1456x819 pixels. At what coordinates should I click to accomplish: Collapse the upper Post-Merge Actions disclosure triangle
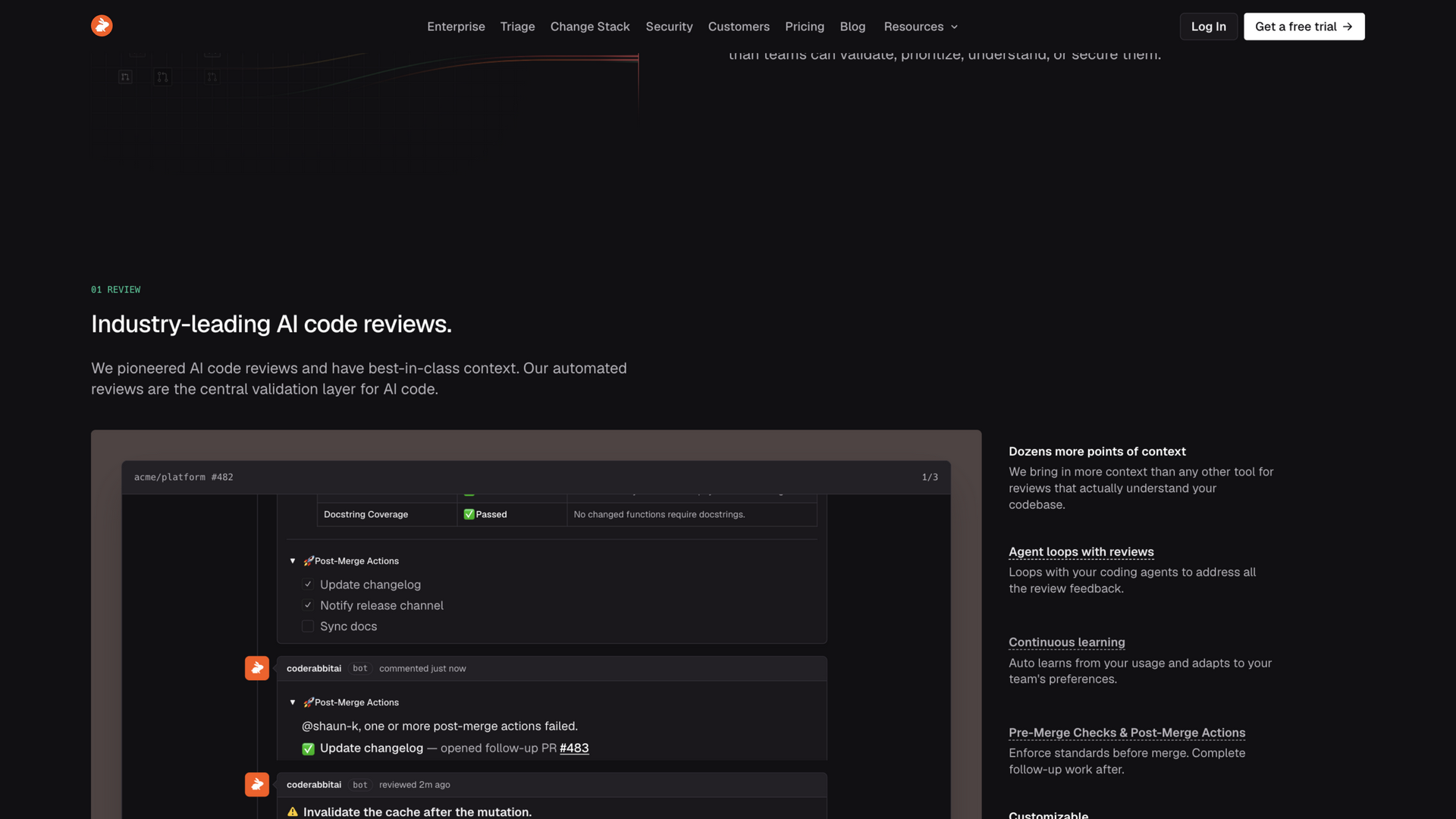pyautogui.click(x=293, y=561)
